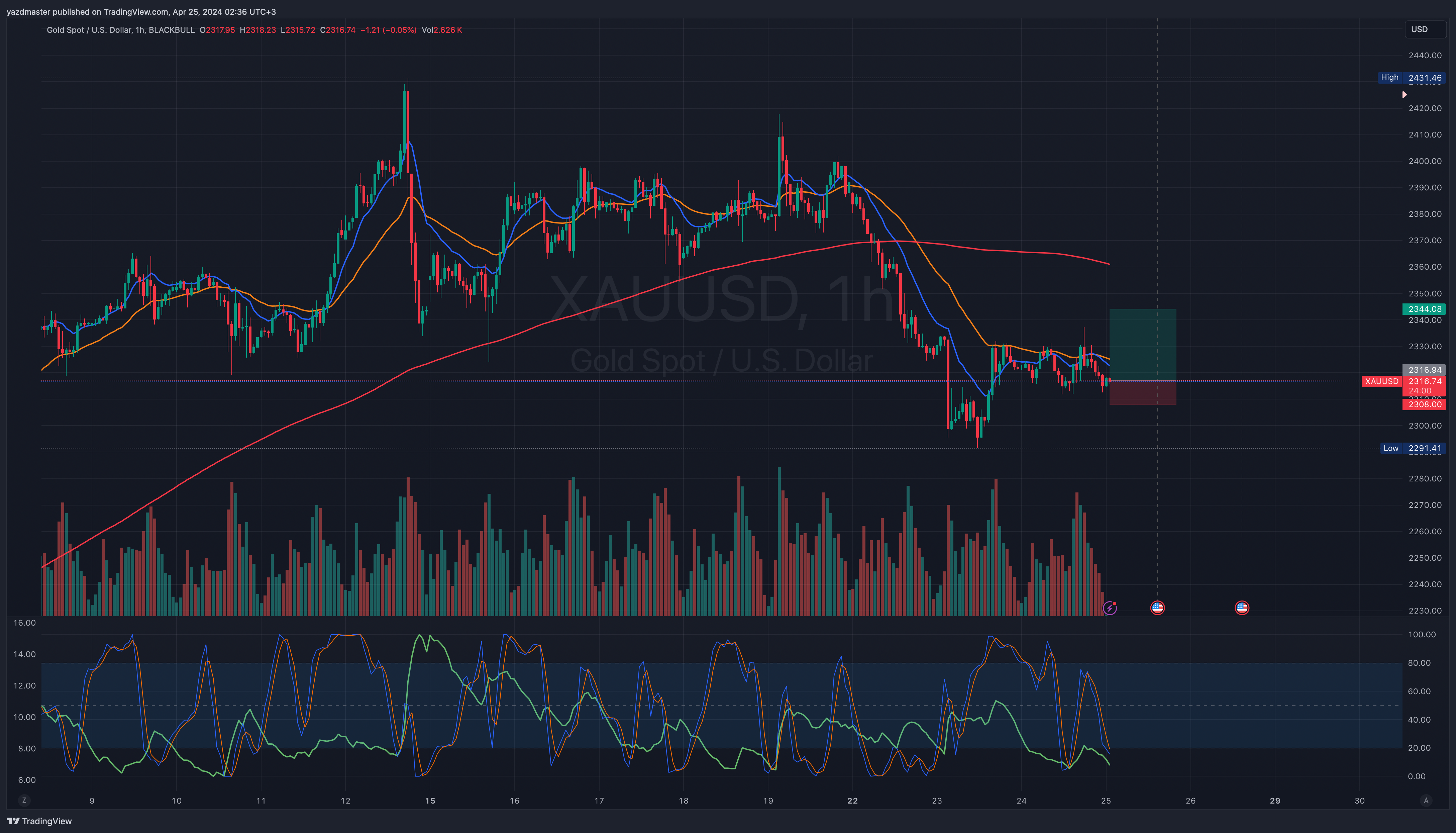Click the low value L2315.72
Image resolution: width=1456 pixels, height=833 pixels.
pos(298,30)
